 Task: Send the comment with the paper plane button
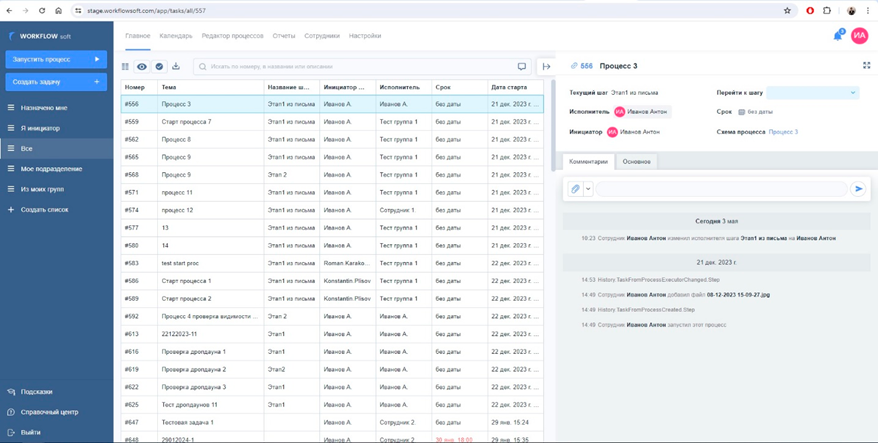coord(858,189)
